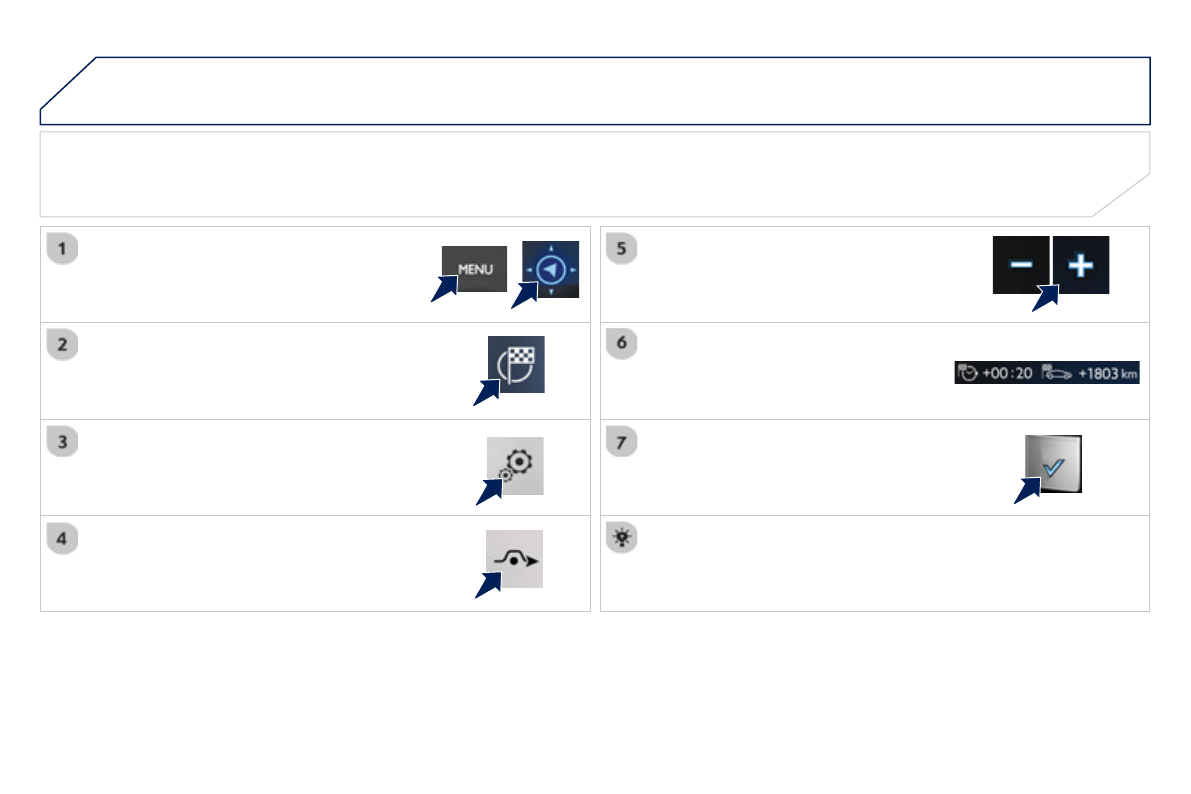Open the navigation compass icon
The width and height of the screenshot is (1191, 794).
click(550, 270)
